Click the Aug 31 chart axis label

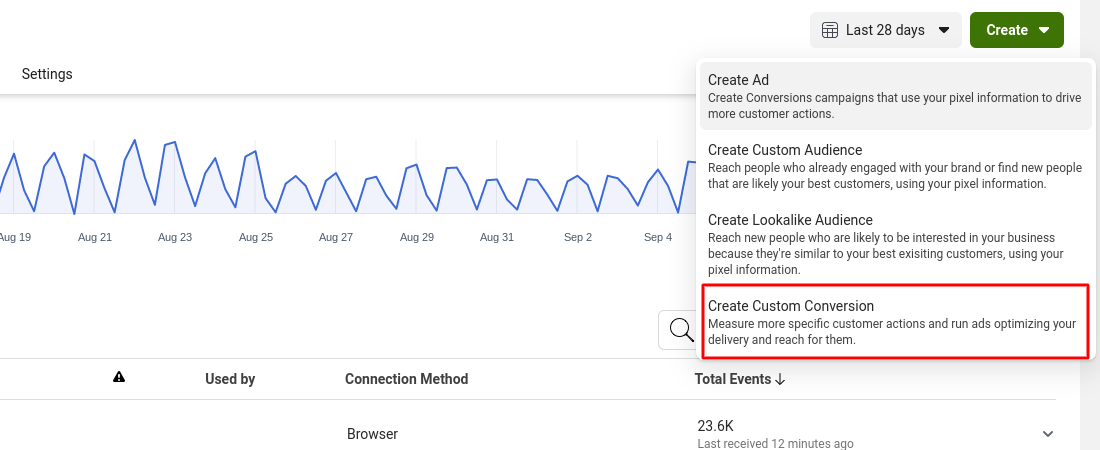click(x=497, y=237)
